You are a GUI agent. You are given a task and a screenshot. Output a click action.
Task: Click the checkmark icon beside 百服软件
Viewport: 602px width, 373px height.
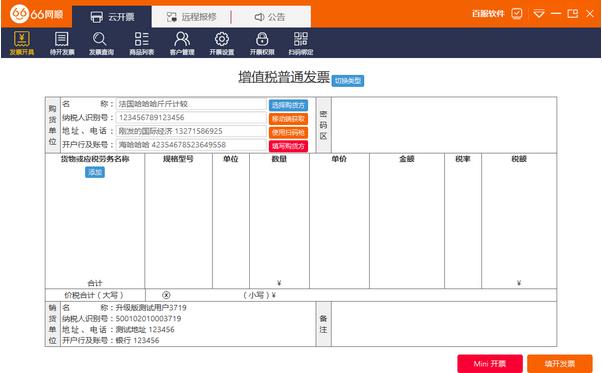pyautogui.click(x=517, y=14)
